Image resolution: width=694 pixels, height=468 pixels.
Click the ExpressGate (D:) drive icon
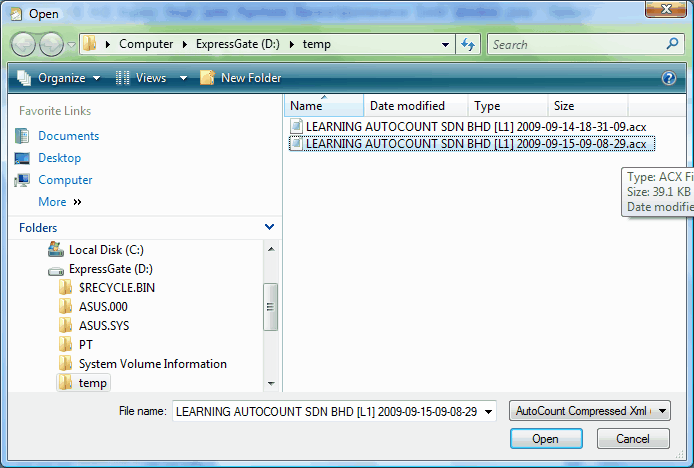(x=56, y=271)
